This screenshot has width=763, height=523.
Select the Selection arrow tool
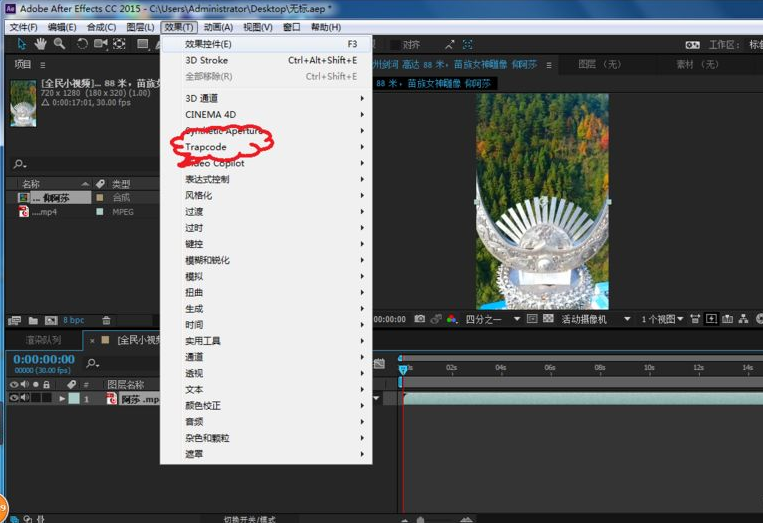pos(21,44)
